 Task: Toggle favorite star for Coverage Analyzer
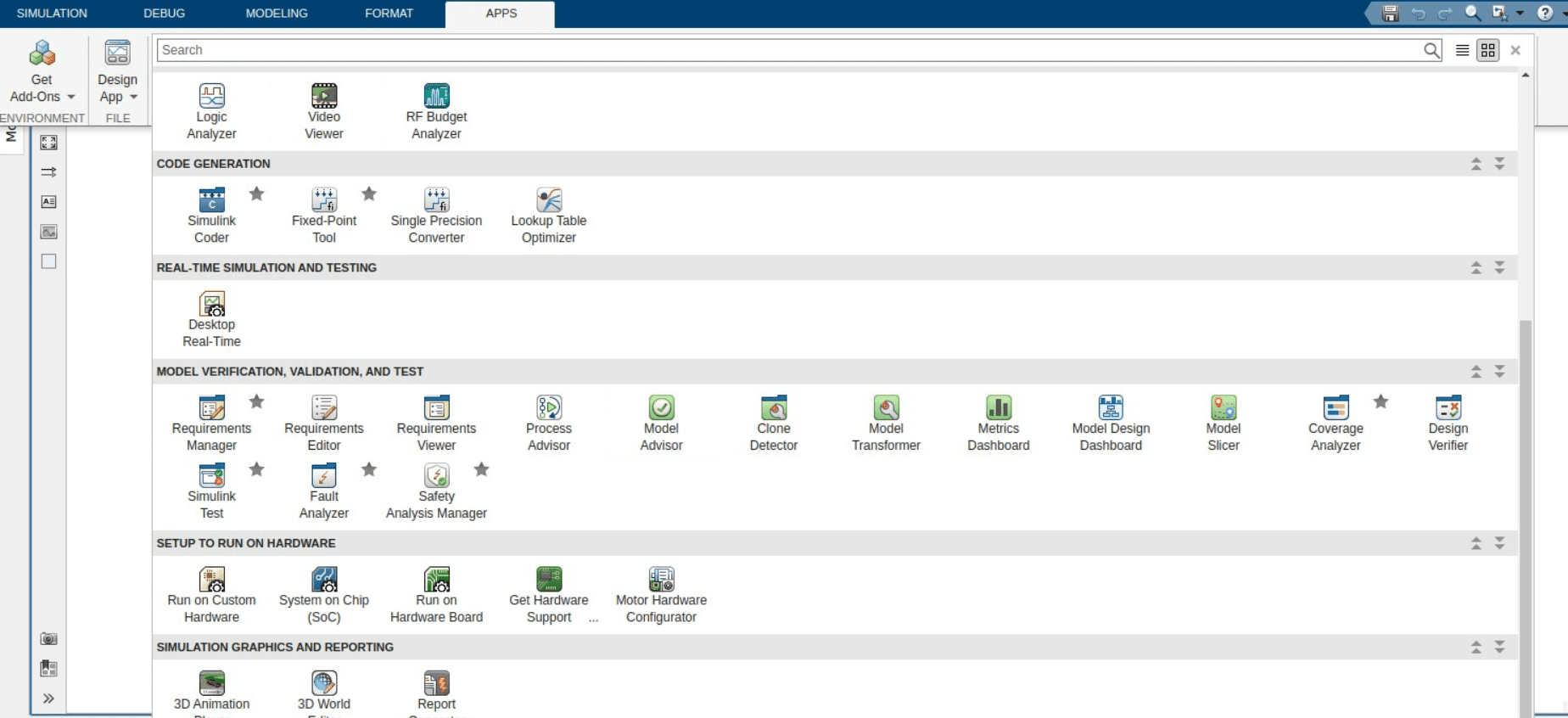pos(1380,401)
